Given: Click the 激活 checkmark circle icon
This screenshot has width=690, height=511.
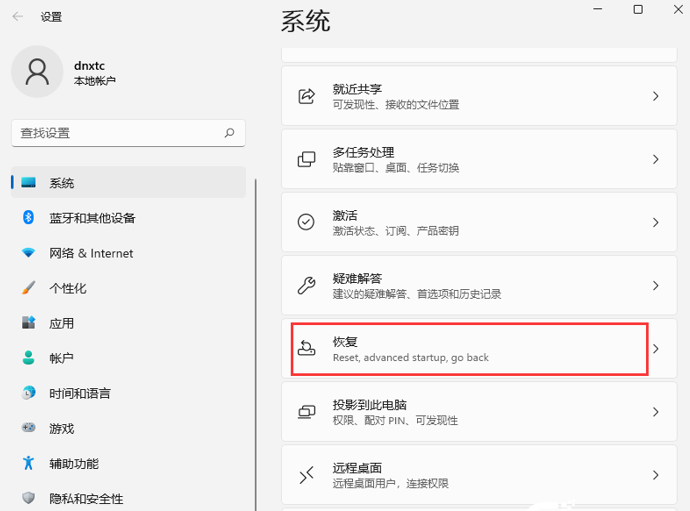Looking at the screenshot, I should [307, 222].
